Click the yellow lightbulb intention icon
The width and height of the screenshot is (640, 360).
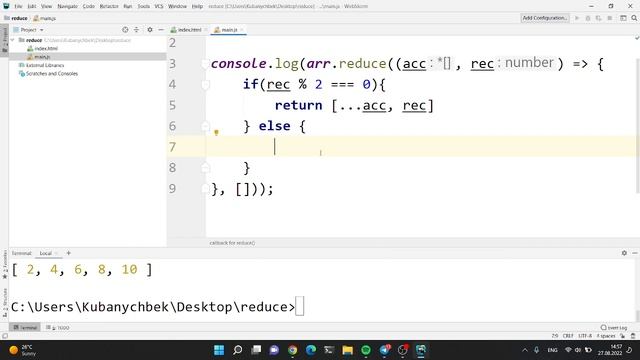click(x=216, y=132)
